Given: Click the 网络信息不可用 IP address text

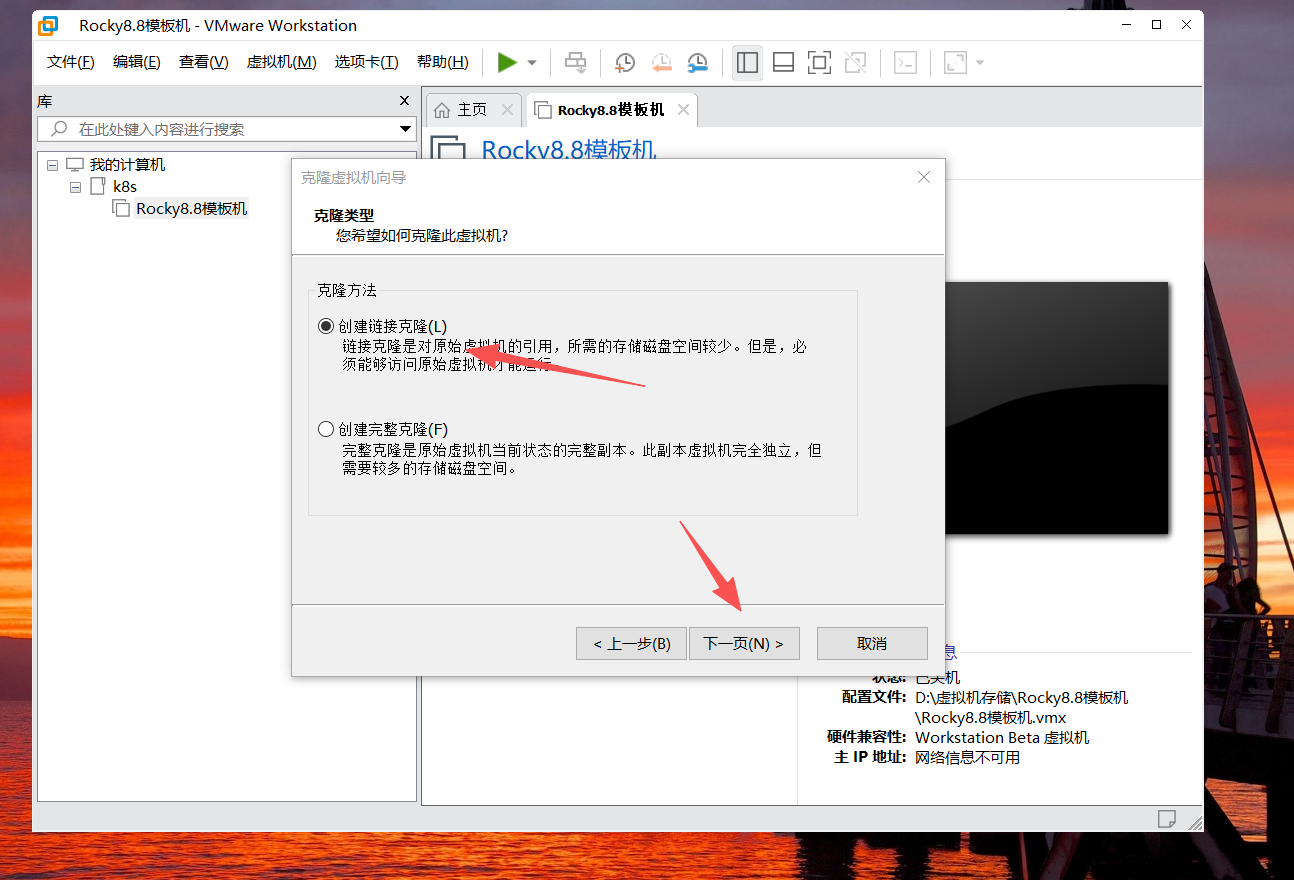Looking at the screenshot, I should 967,757.
